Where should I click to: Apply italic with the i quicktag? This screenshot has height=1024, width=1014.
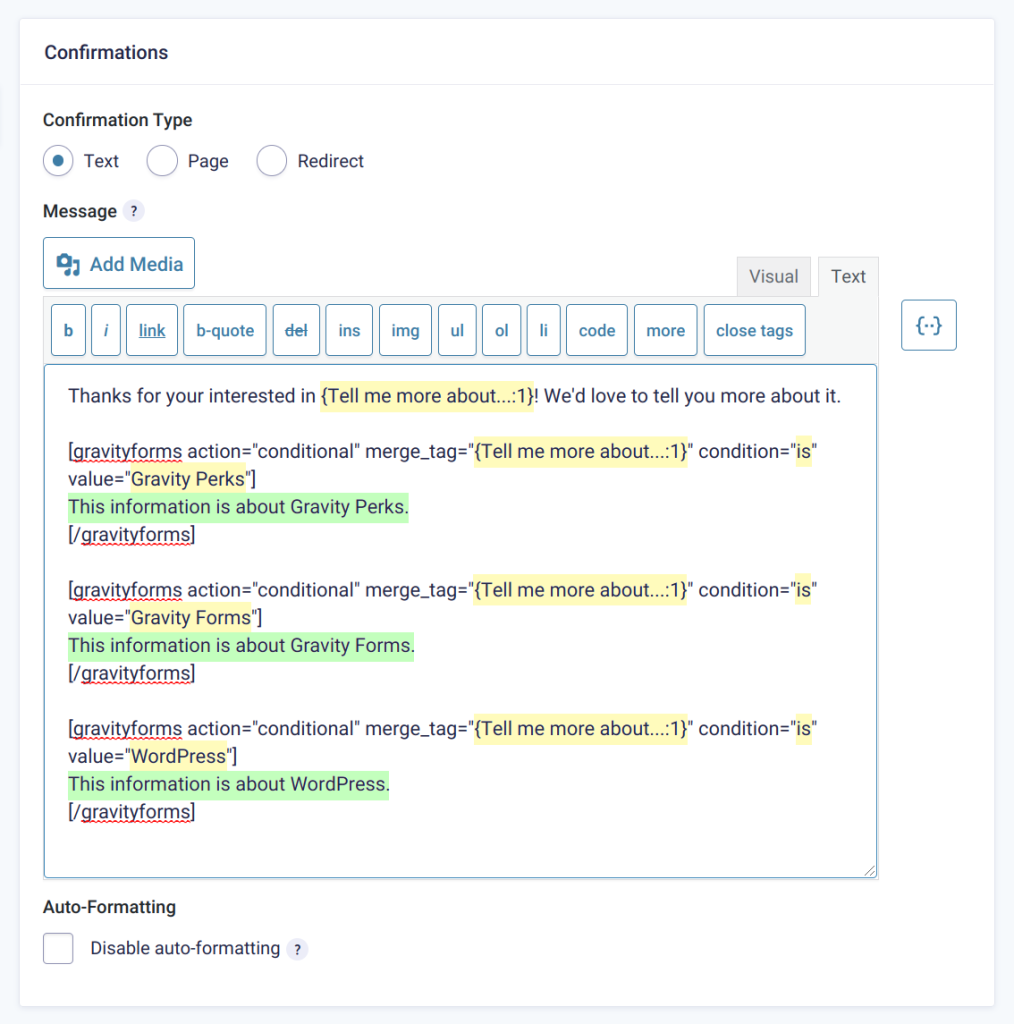(105, 330)
